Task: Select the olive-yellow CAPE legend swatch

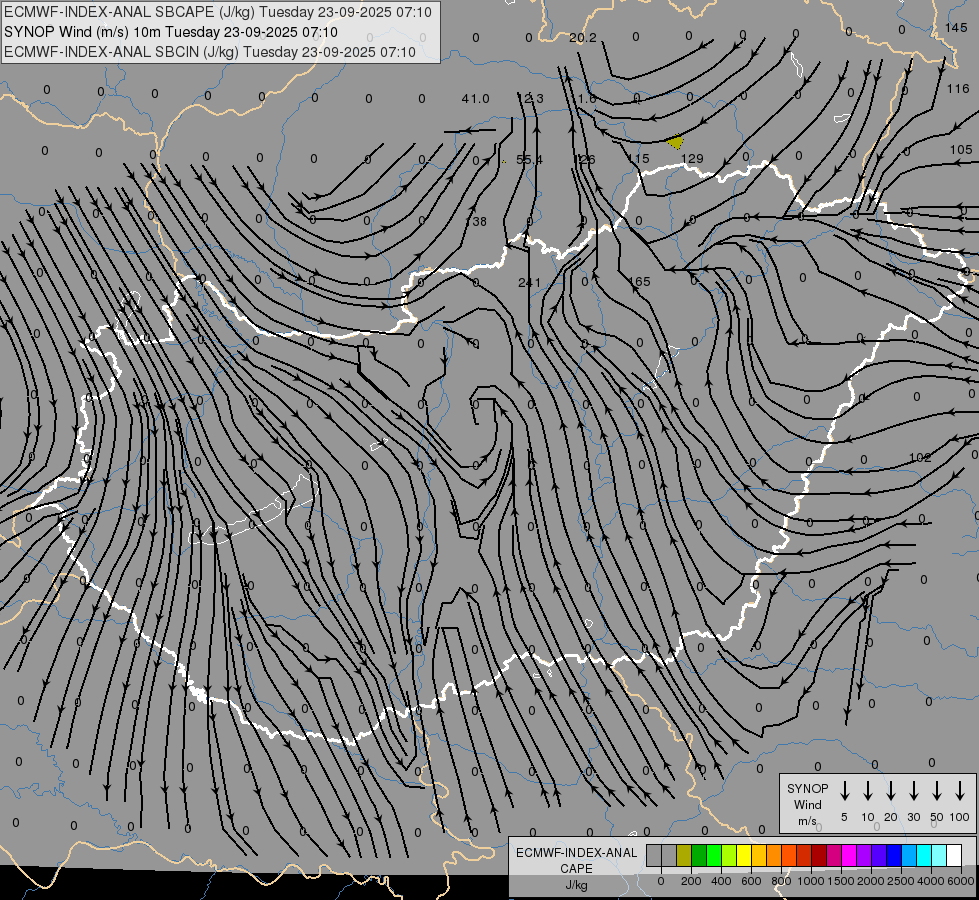Action: 684,855
